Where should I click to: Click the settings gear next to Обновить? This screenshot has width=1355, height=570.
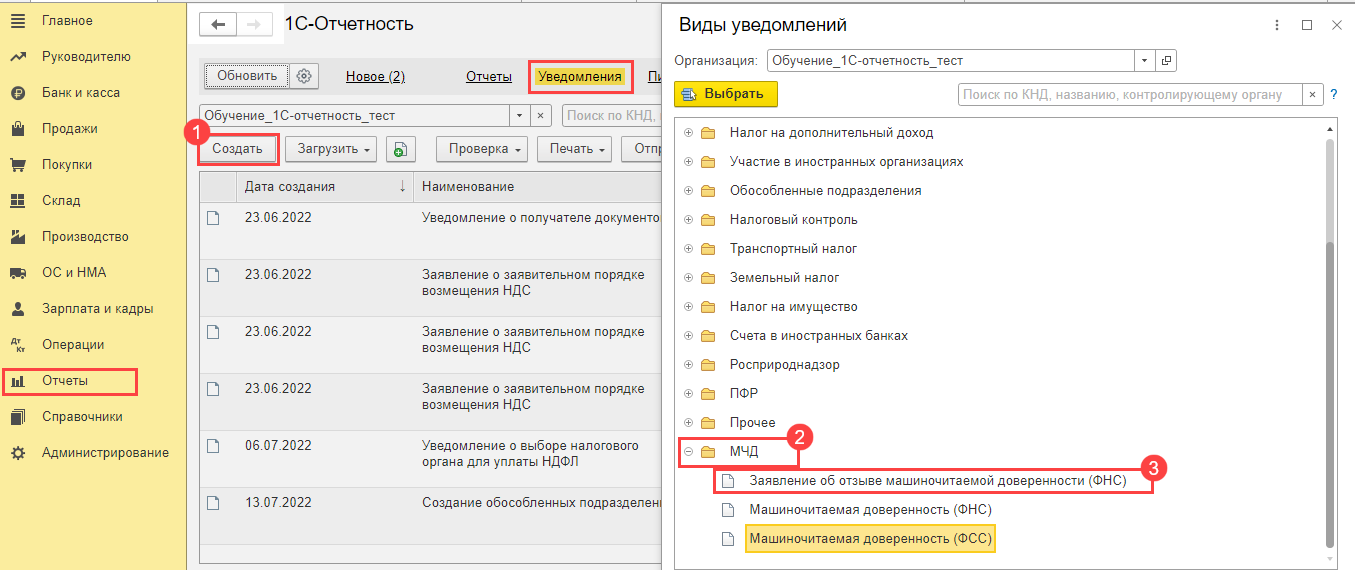point(305,76)
